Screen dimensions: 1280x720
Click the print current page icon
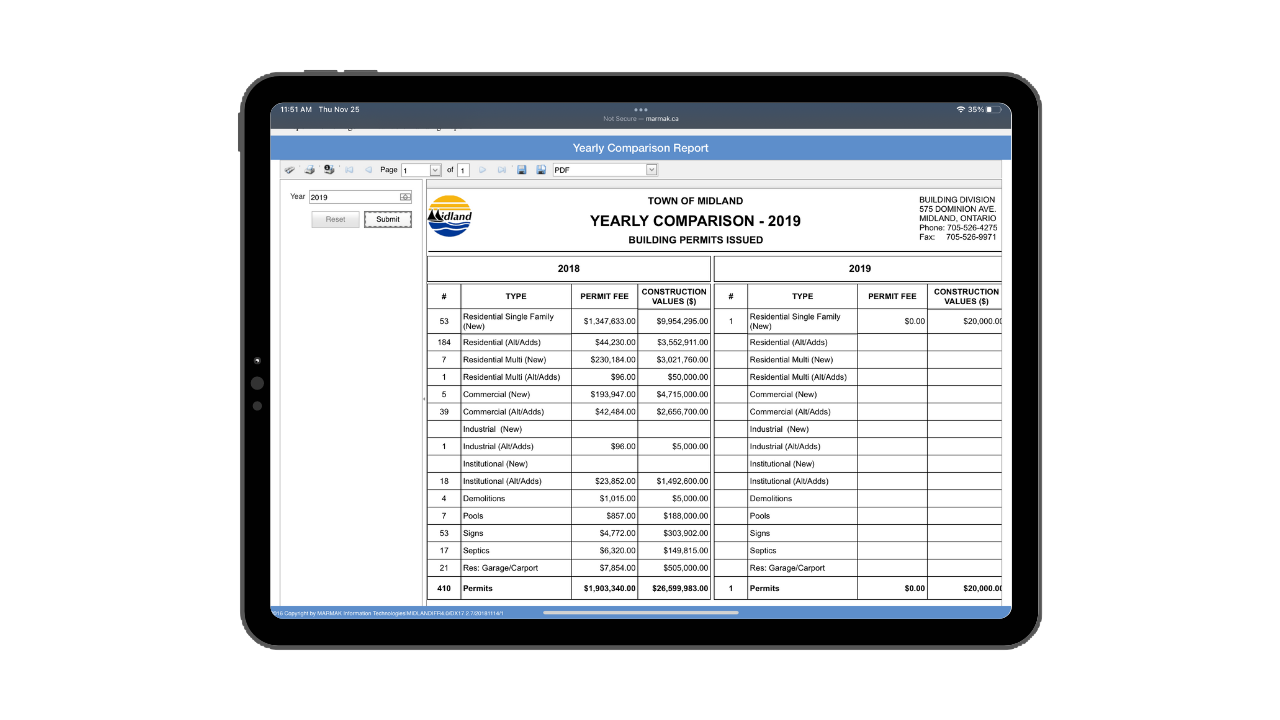click(329, 170)
